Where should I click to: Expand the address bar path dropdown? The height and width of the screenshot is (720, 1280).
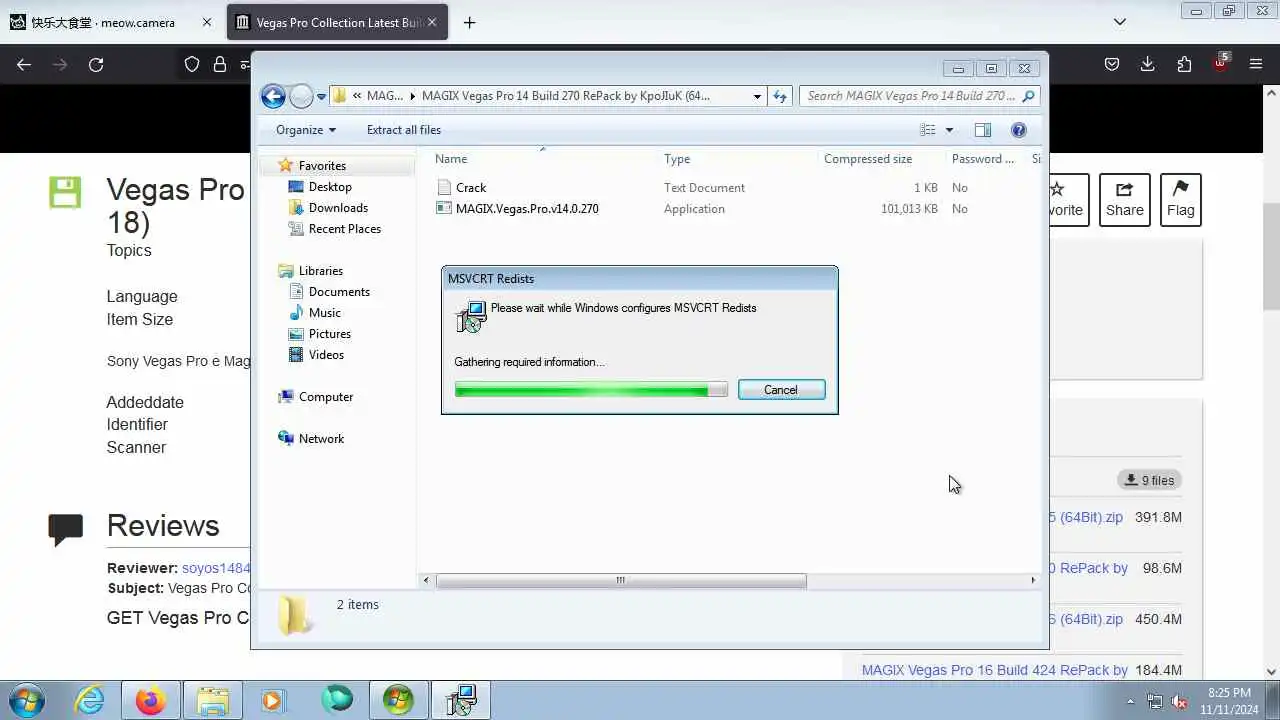tap(757, 96)
